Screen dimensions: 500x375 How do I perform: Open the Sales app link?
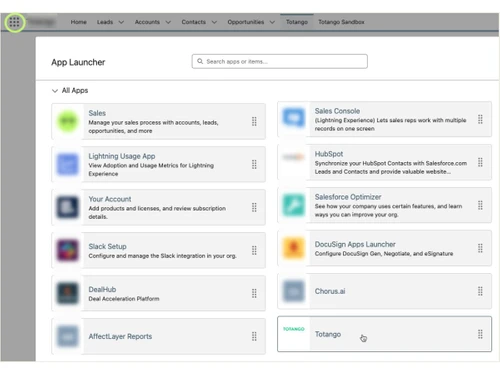pyautogui.click(x=97, y=113)
